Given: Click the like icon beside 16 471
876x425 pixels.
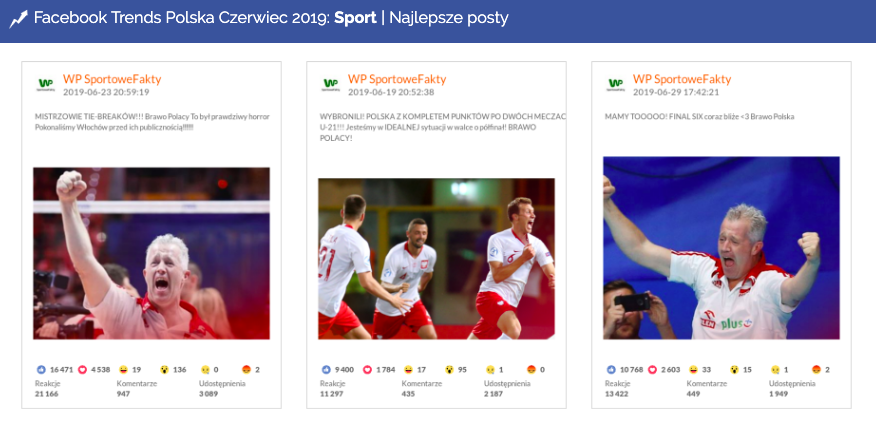Looking at the screenshot, I should pos(40,369).
